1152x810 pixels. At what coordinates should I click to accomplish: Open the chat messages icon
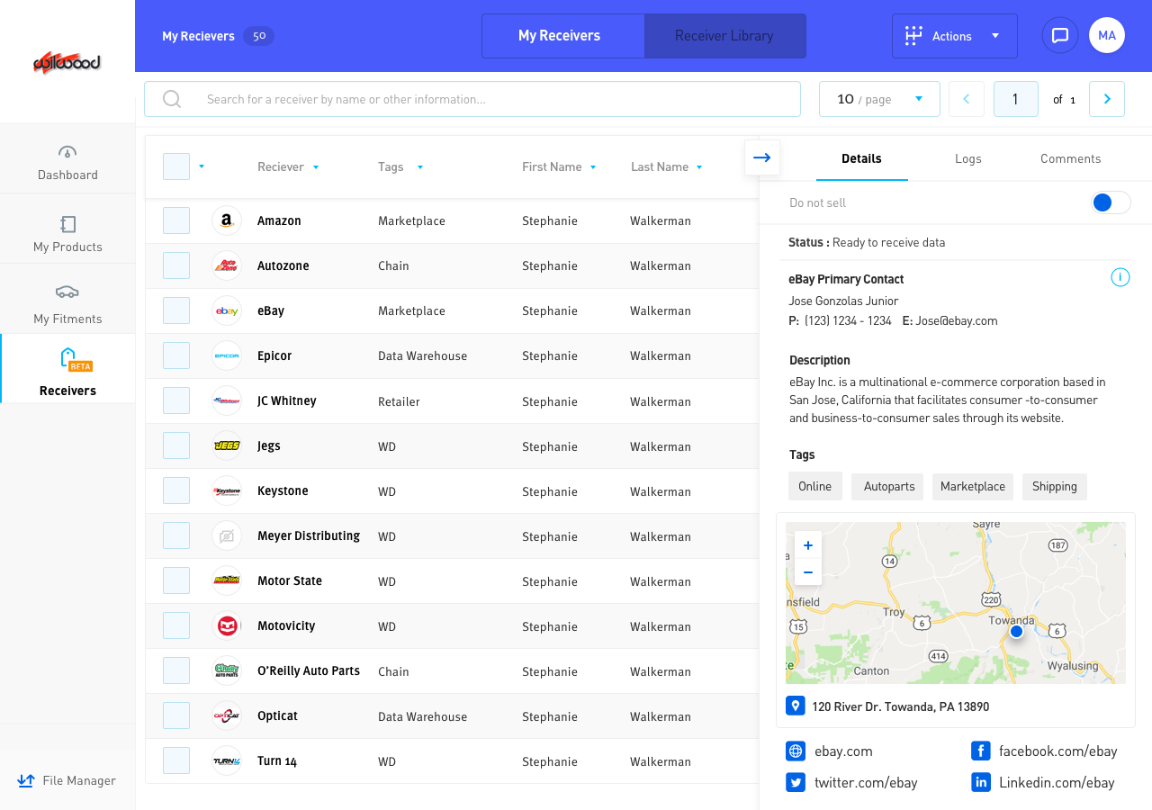(x=1059, y=35)
